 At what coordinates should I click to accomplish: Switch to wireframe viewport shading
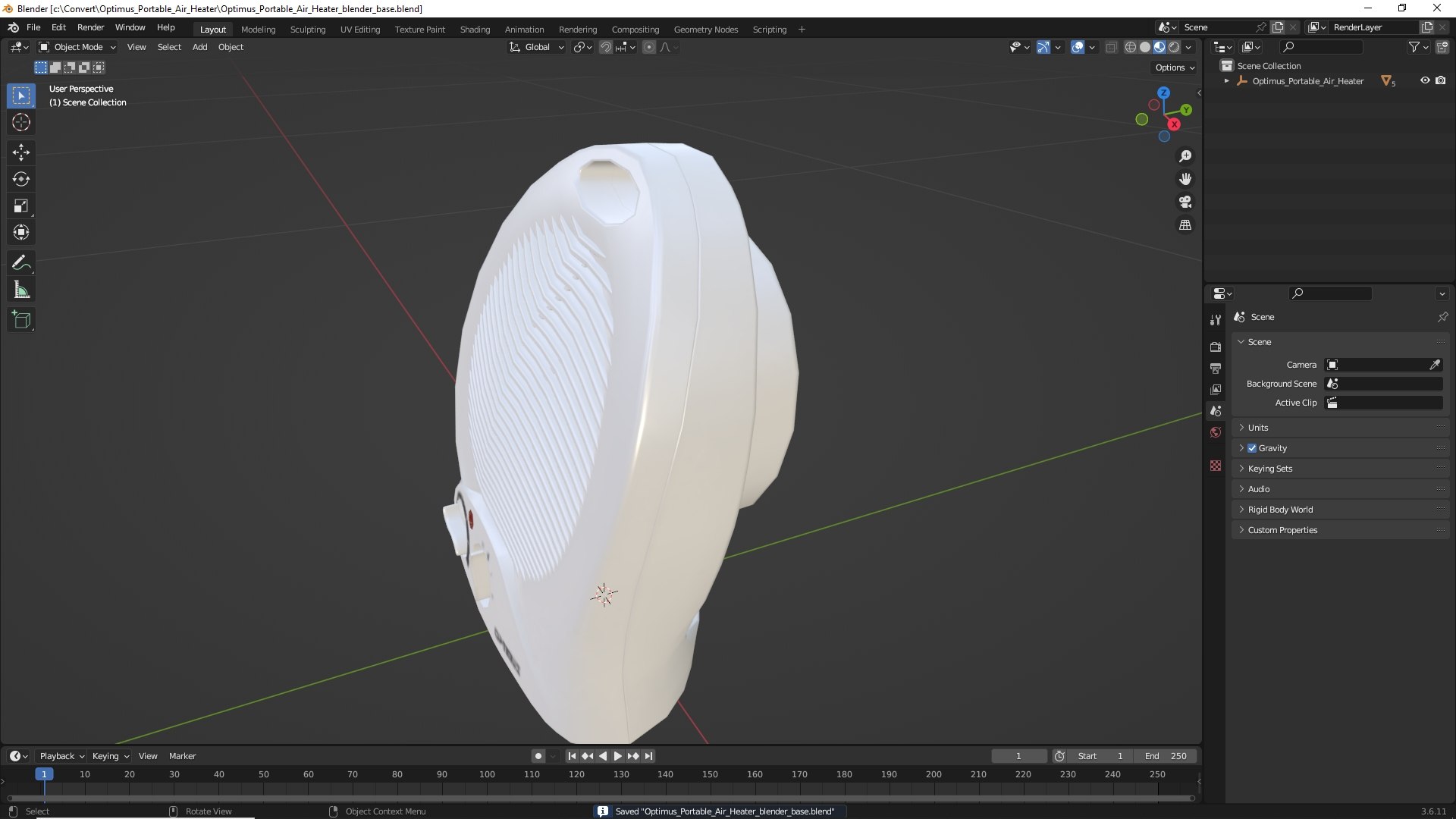click(x=1131, y=47)
